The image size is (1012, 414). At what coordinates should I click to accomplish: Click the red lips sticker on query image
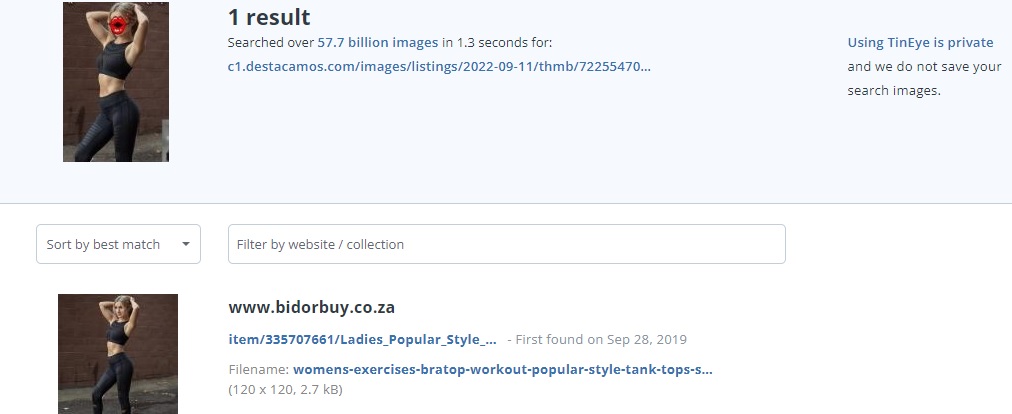point(118,26)
